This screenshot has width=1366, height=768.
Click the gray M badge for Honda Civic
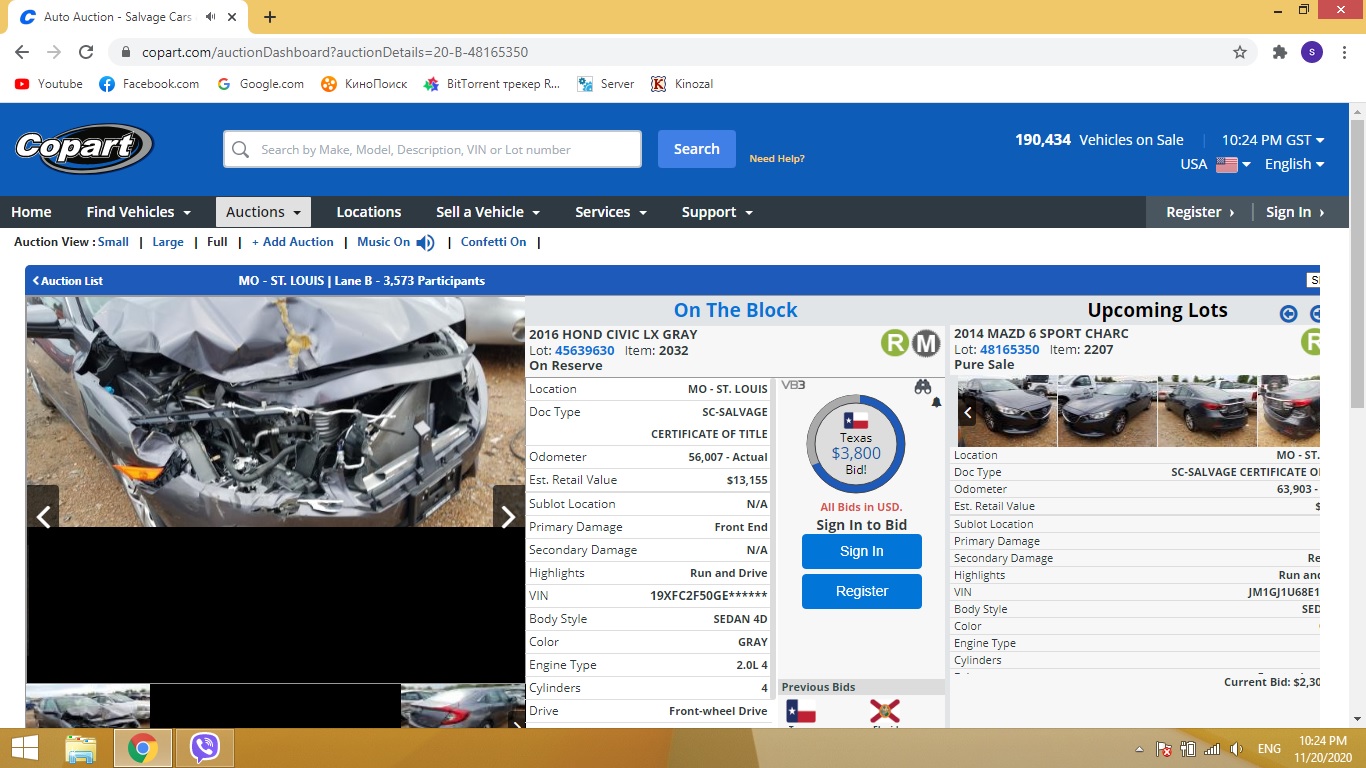(x=927, y=343)
